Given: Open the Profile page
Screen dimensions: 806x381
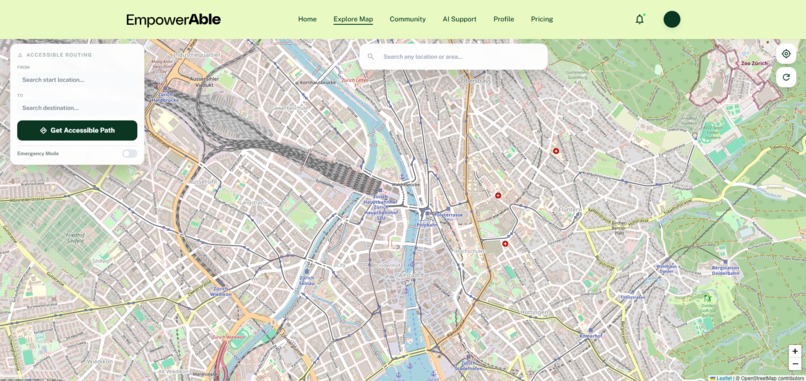Looking at the screenshot, I should (503, 19).
